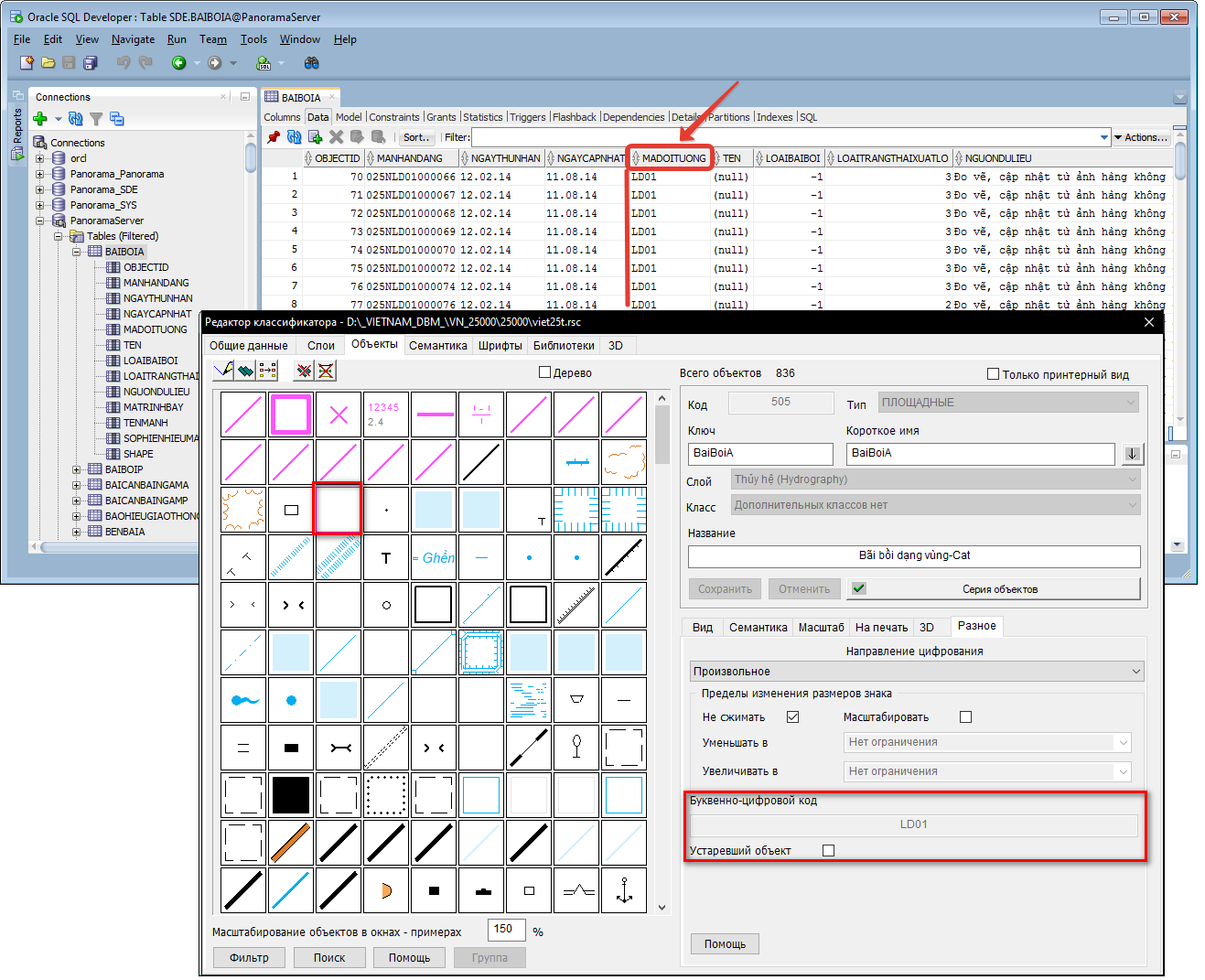Viewport: 1205px width, 980px height.
Task: Click the green back navigation arrow icon
Action: 179,63
